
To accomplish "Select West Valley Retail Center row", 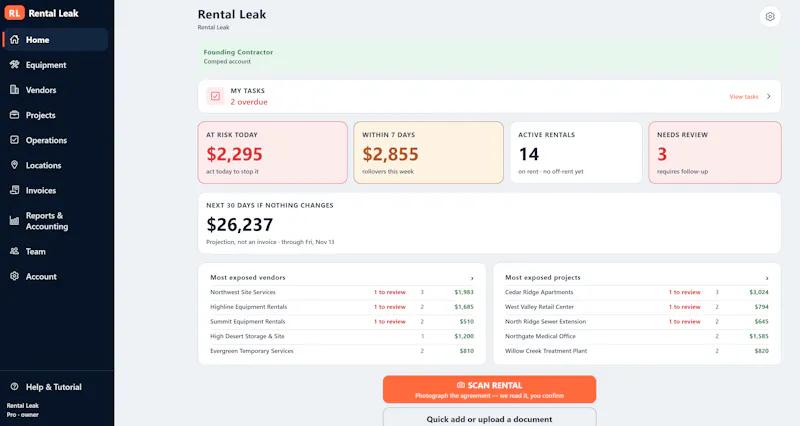I will 637,307.
